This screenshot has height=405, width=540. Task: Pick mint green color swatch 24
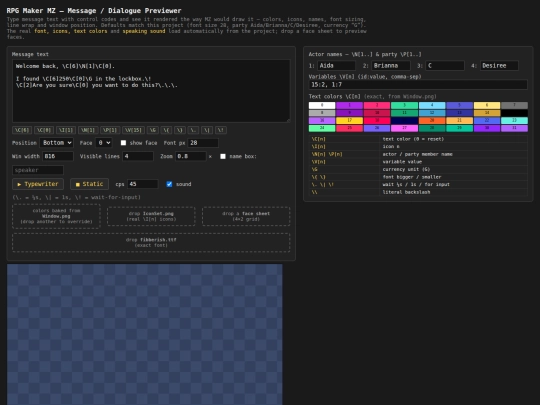click(x=322, y=128)
